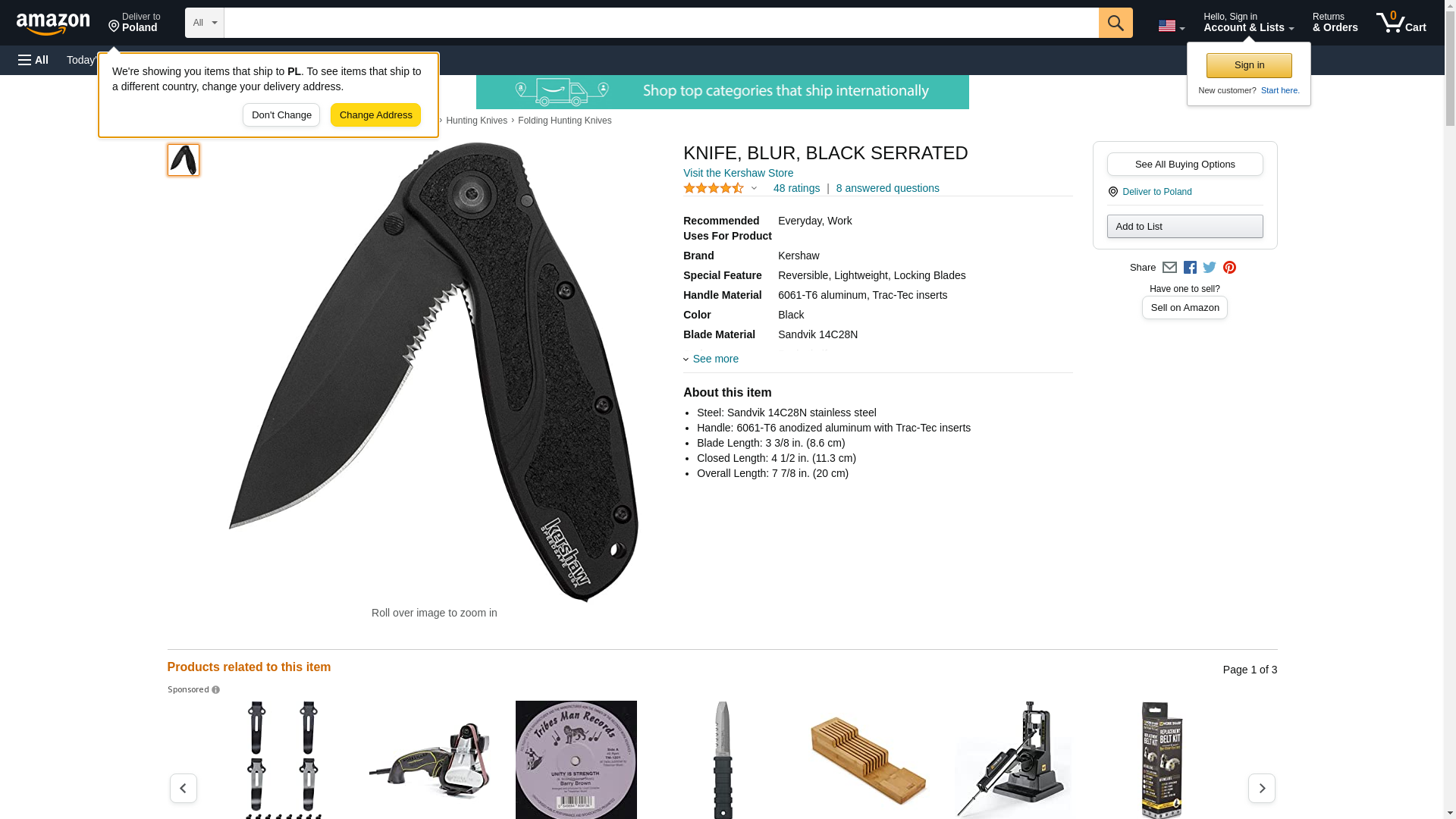Screen dimensions: 1456x819
Task: Expand star rating breakdown popover
Action: pos(720,188)
